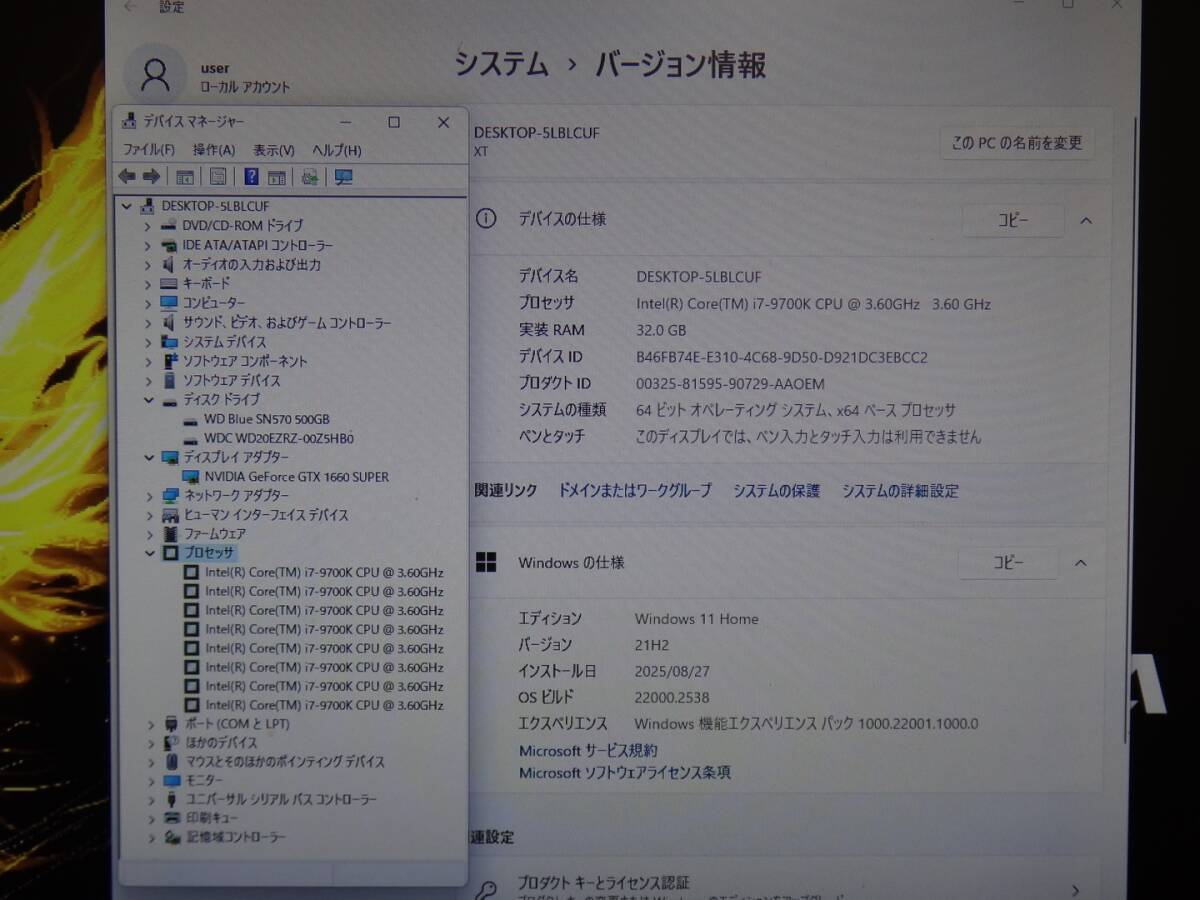Collapse the ディスプレイ アダプター node
This screenshot has width=1200, height=900.
coord(149,457)
